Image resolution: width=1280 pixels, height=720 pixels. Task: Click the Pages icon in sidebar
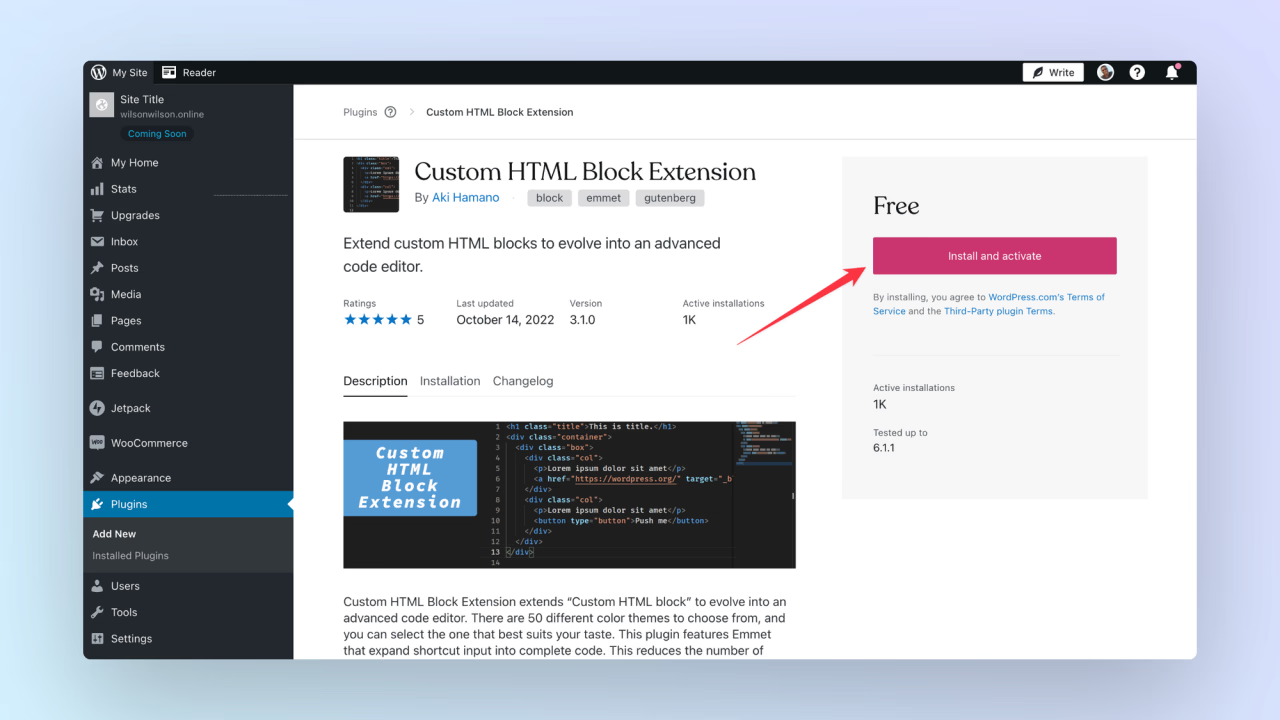[97, 321]
